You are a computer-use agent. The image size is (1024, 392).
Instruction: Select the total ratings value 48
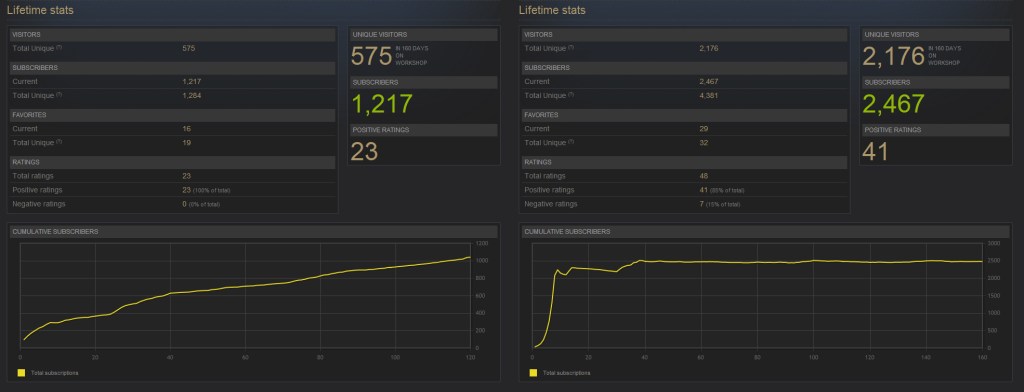tap(703, 176)
